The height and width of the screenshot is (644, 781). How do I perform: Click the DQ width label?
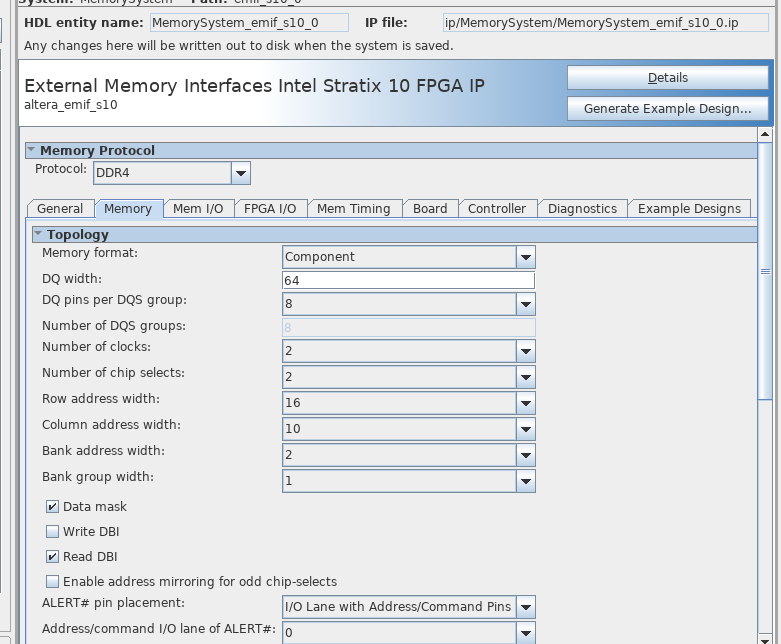pyautogui.click(x=72, y=279)
